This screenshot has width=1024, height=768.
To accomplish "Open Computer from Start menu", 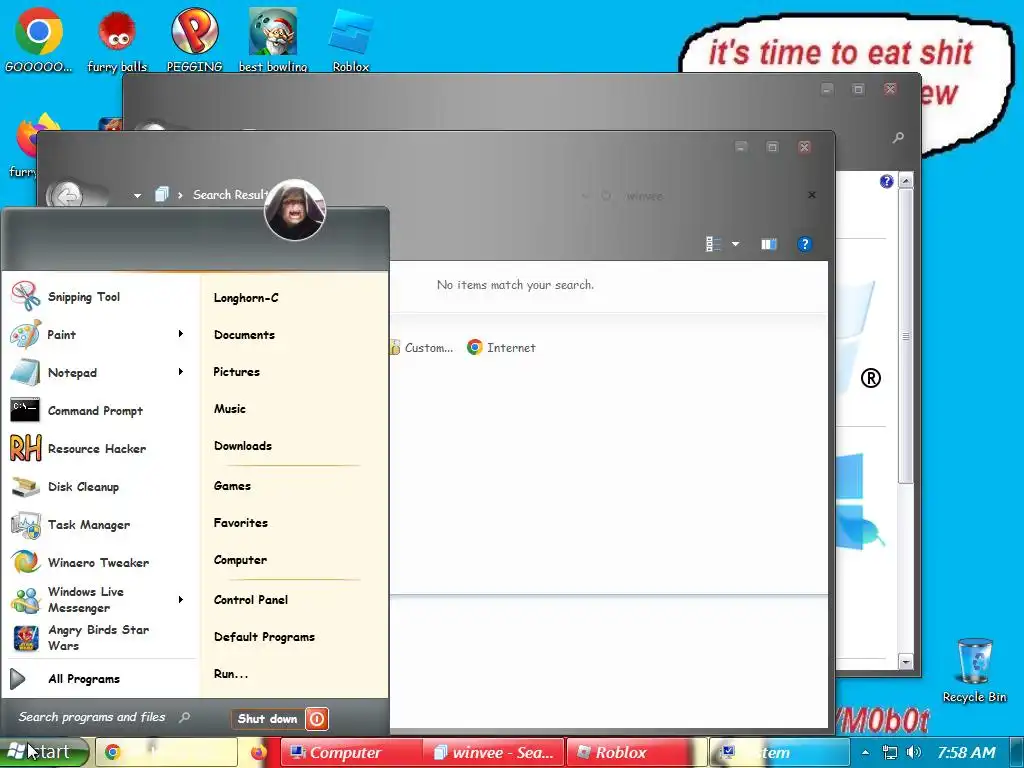I will click(x=240, y=560).
